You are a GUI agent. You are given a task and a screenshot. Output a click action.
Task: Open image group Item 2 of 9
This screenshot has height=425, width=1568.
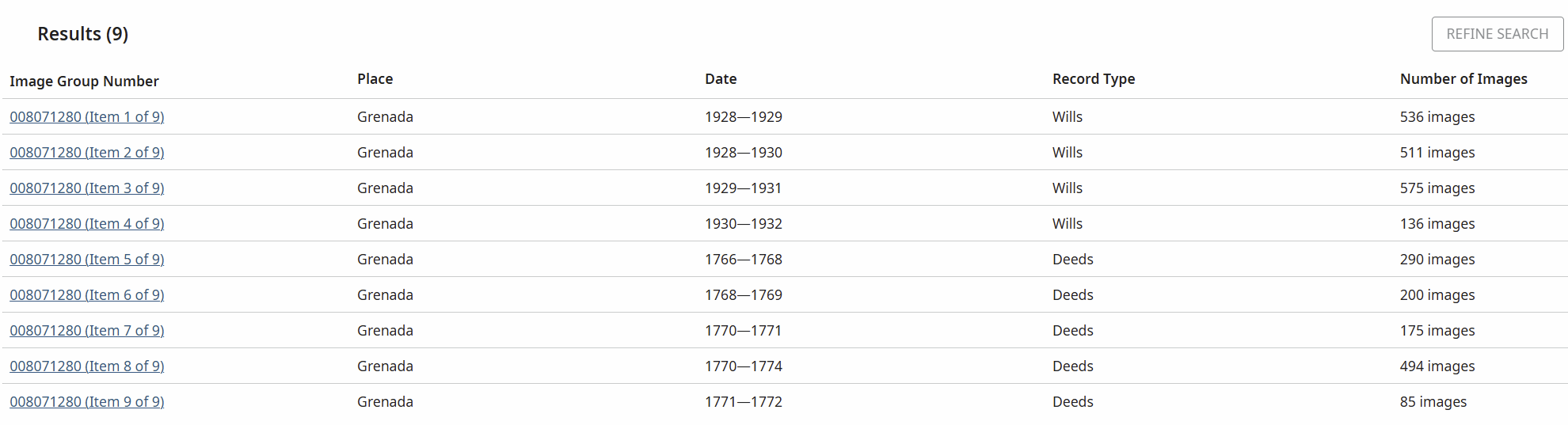(87, 153)
